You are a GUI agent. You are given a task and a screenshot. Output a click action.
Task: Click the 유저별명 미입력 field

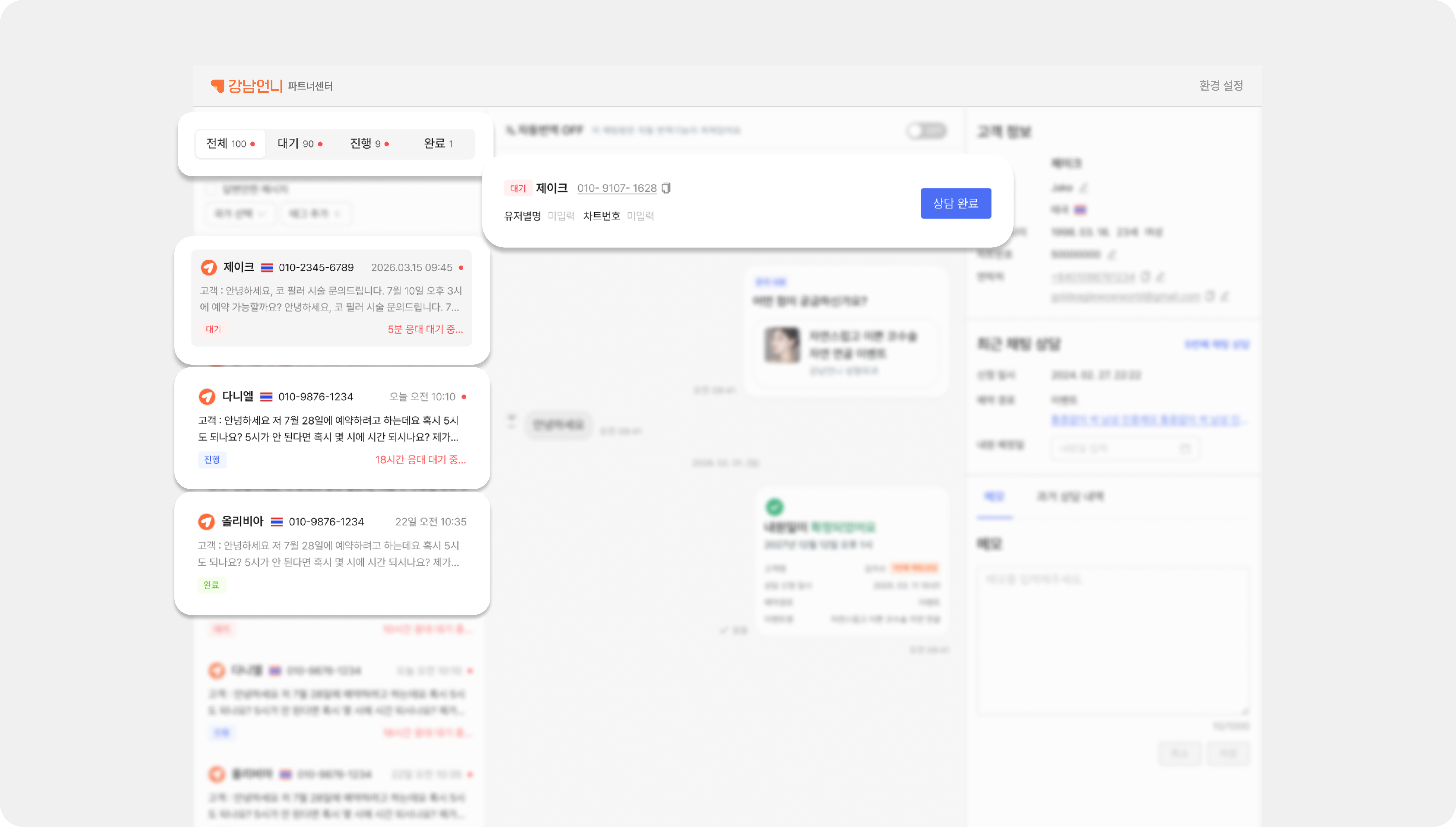[561, 216]
